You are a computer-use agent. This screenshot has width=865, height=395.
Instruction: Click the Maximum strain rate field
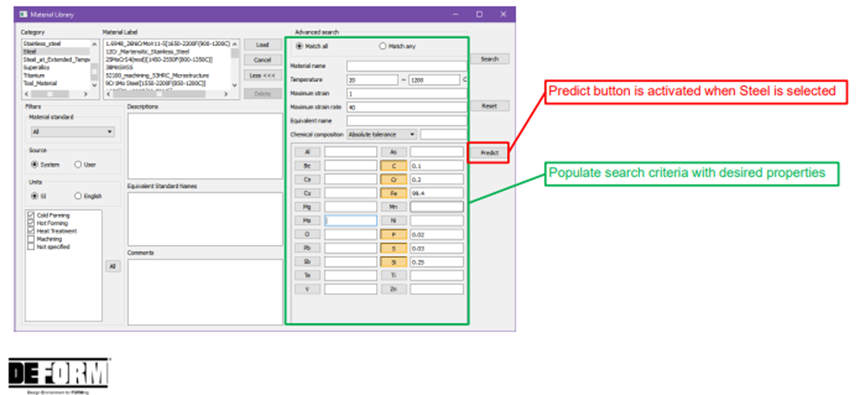(407, 108)
